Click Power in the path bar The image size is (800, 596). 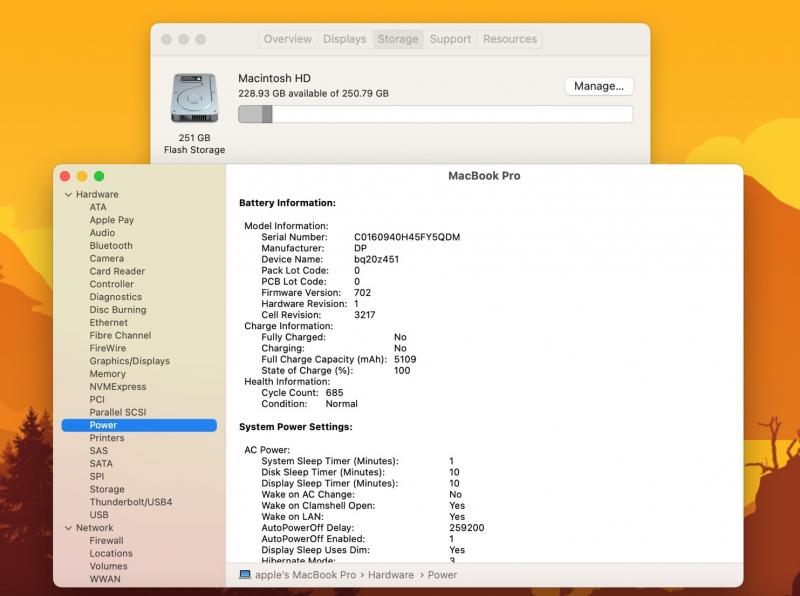(x=442, y=575)
